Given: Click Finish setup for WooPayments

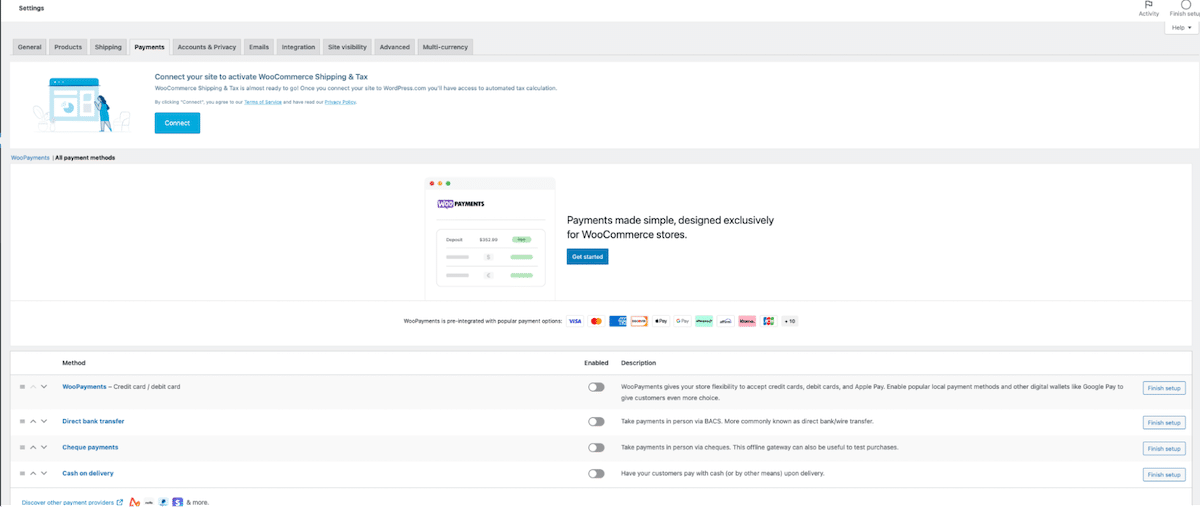Looking at the screenshot, I should [1164, 388].
